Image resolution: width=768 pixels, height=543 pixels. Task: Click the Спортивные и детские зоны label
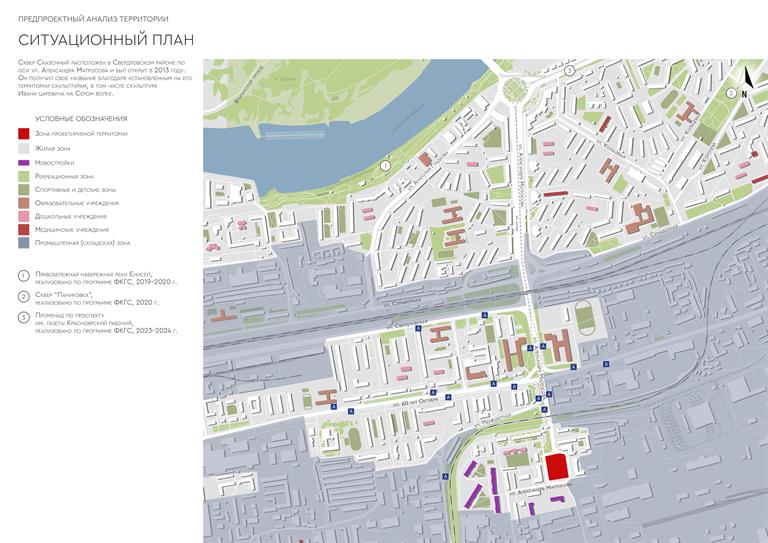(75, 189)
